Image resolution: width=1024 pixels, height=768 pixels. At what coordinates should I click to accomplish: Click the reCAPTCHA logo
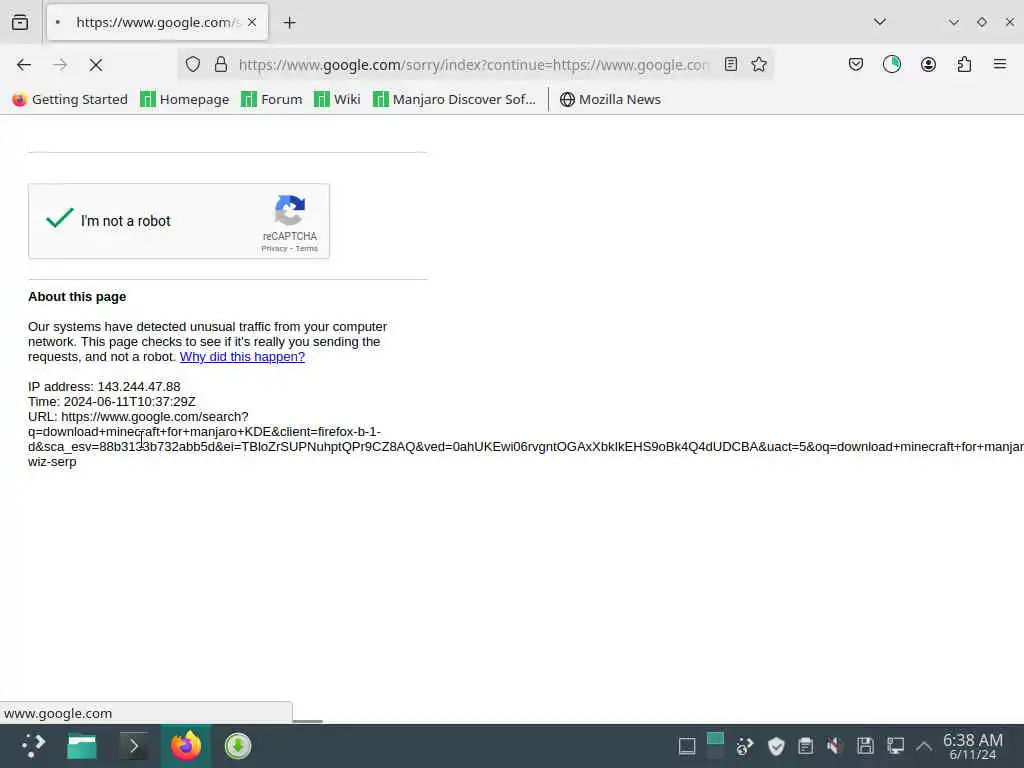tap(290, 210)
